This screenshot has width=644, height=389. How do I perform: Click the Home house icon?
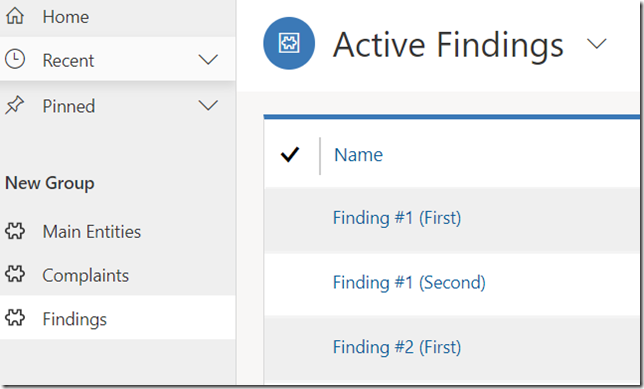click(x=15, y=16)
